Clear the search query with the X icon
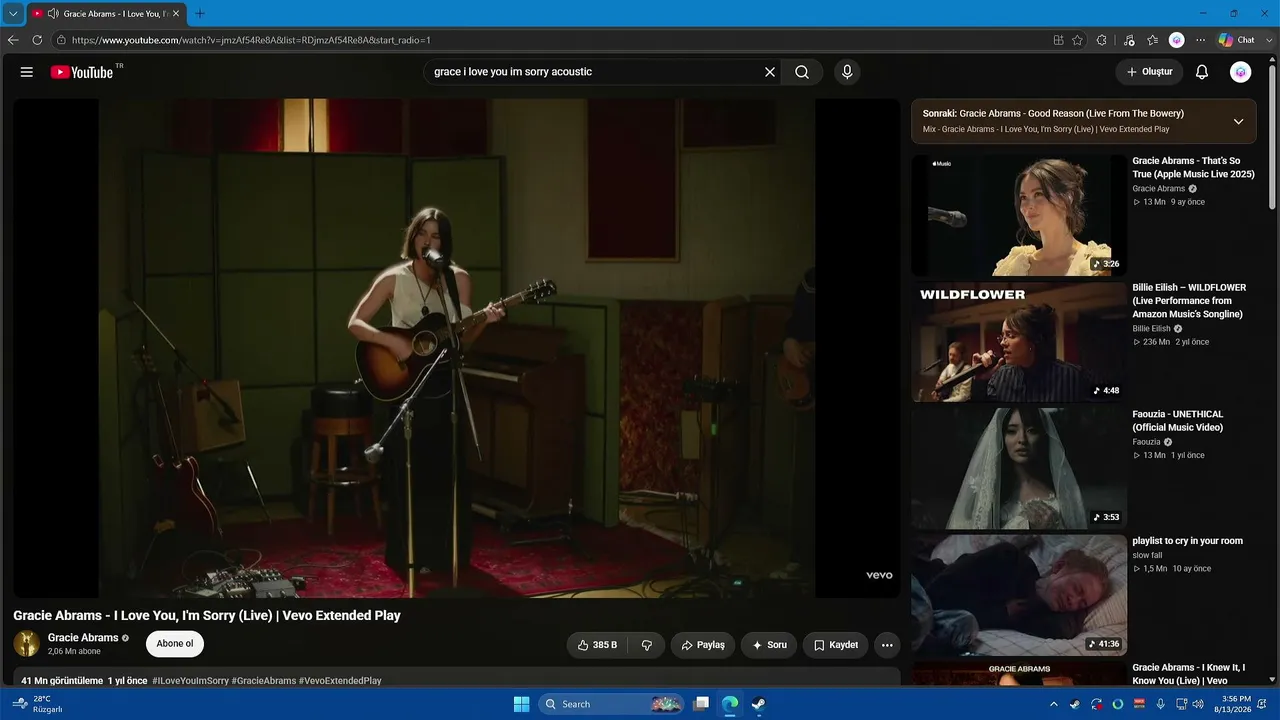 point(770,72)
